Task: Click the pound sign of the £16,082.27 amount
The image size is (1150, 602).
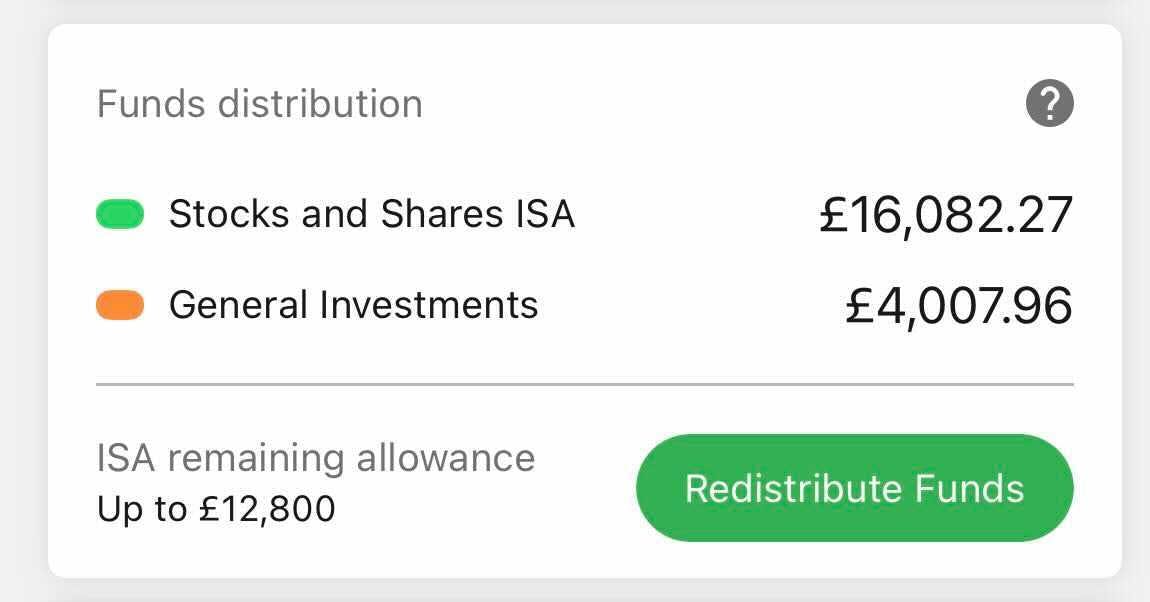Action: point(834,216)
